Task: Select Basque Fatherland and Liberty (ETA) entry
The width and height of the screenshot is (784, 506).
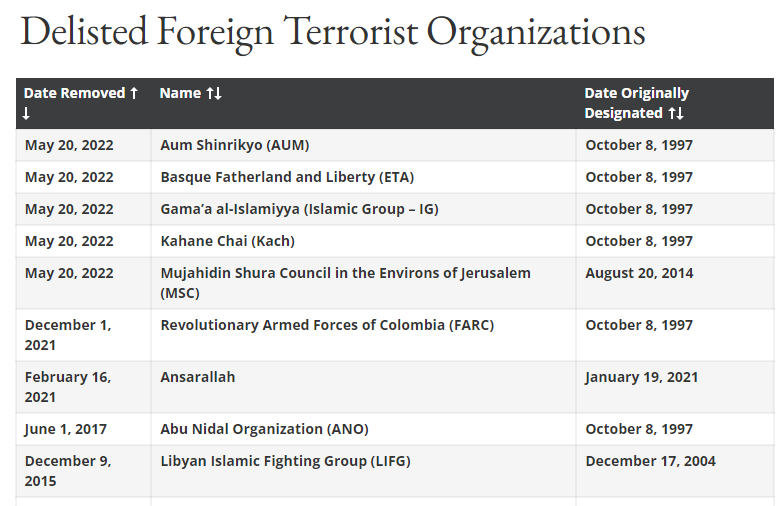Action: [x=287, y=177]
